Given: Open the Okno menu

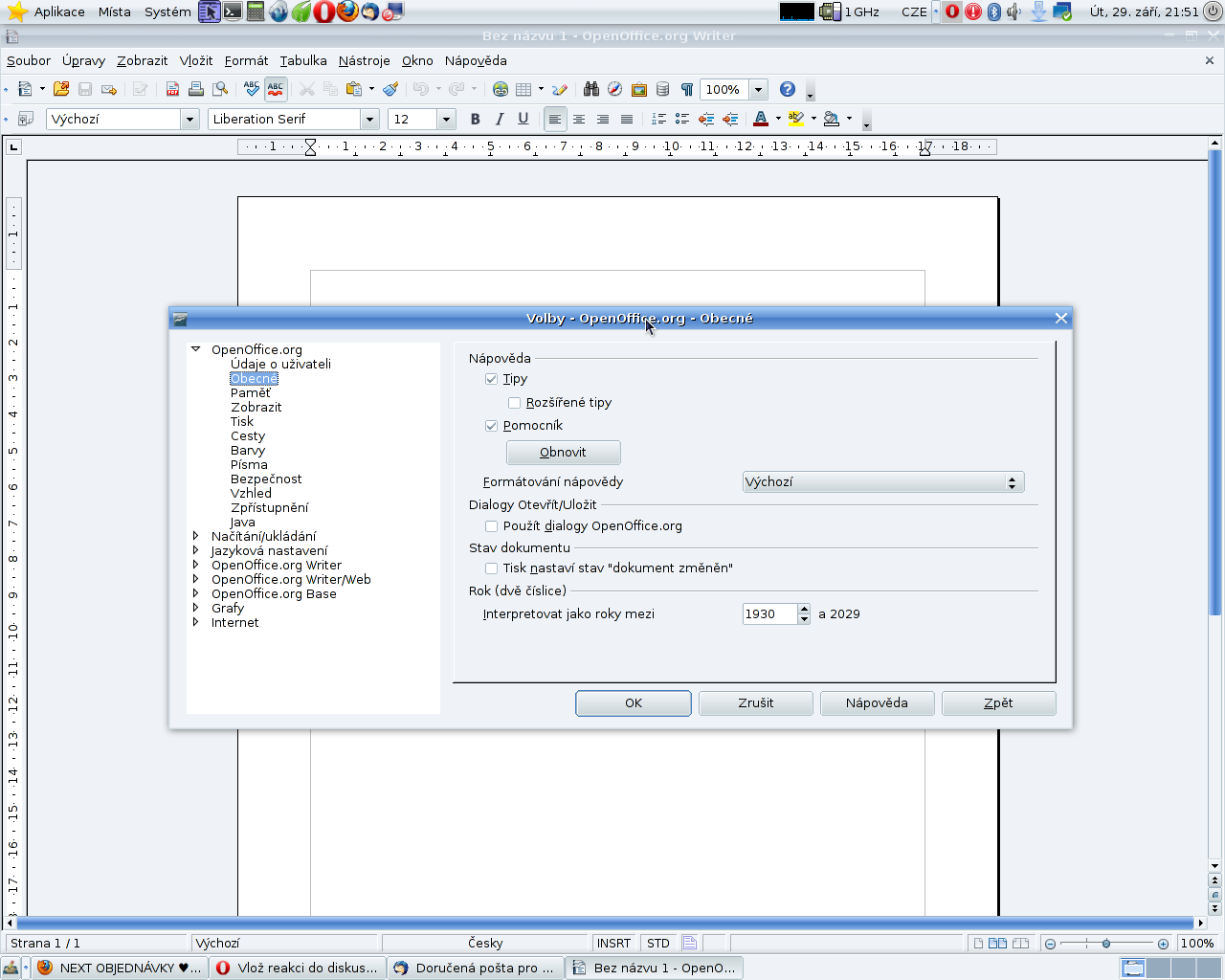Looking at the screenshot, I should (417, 60).
